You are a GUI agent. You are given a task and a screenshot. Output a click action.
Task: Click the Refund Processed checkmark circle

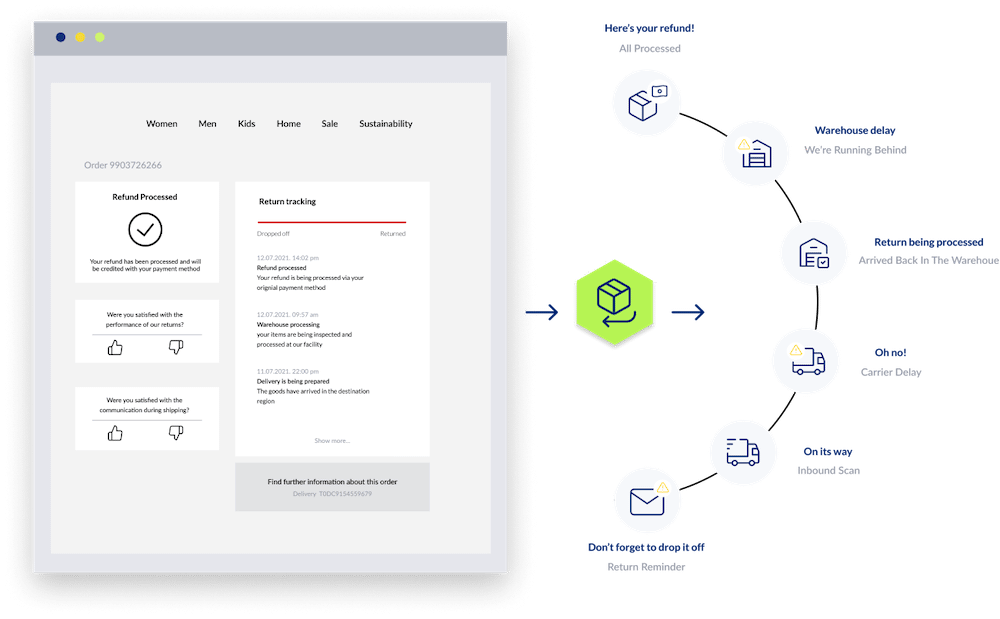[145, 229]
